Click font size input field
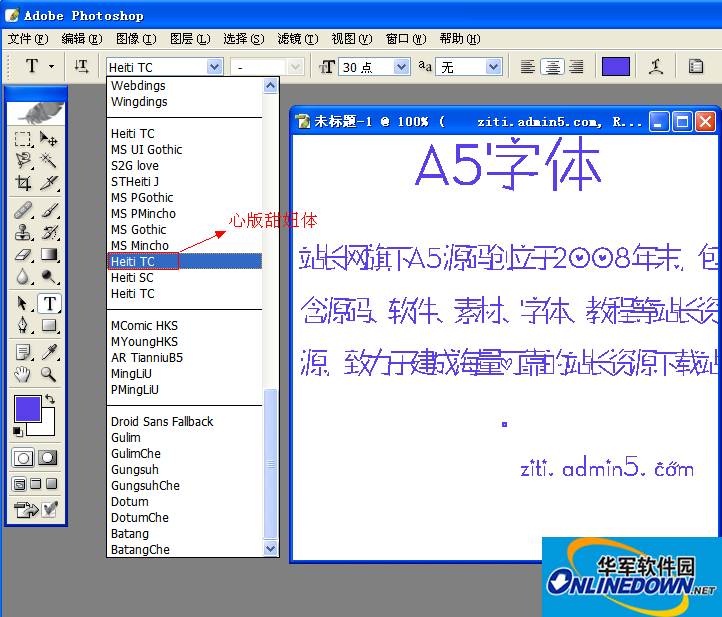Screen dimensions: 722x617 click(x=367, y=67)
